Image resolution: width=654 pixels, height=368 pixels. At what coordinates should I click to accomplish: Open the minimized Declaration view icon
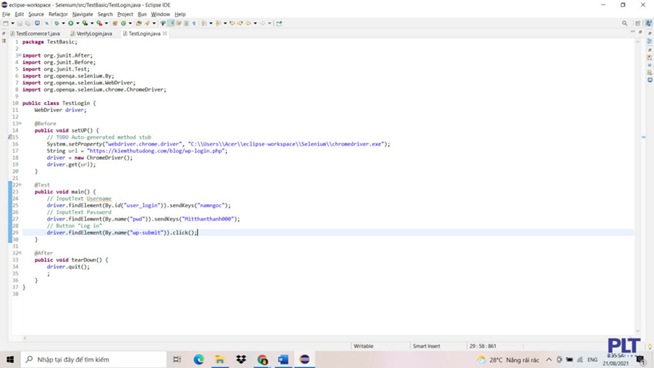pyautogui.click(x=650, y=73)
